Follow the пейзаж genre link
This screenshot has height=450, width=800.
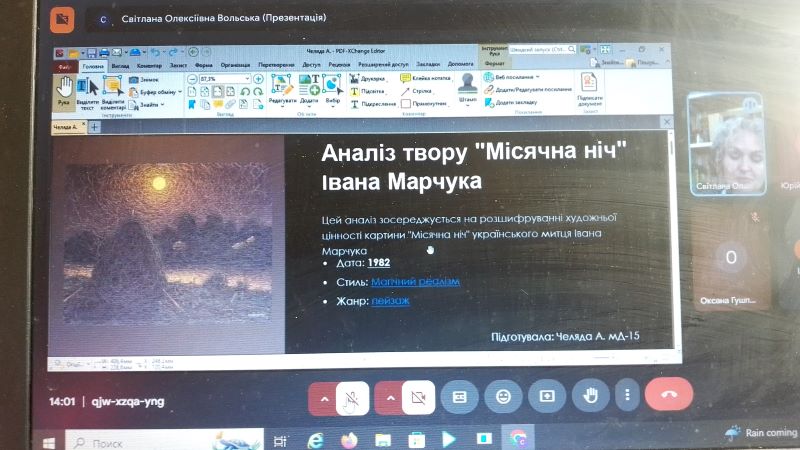[x=390, y=301]
